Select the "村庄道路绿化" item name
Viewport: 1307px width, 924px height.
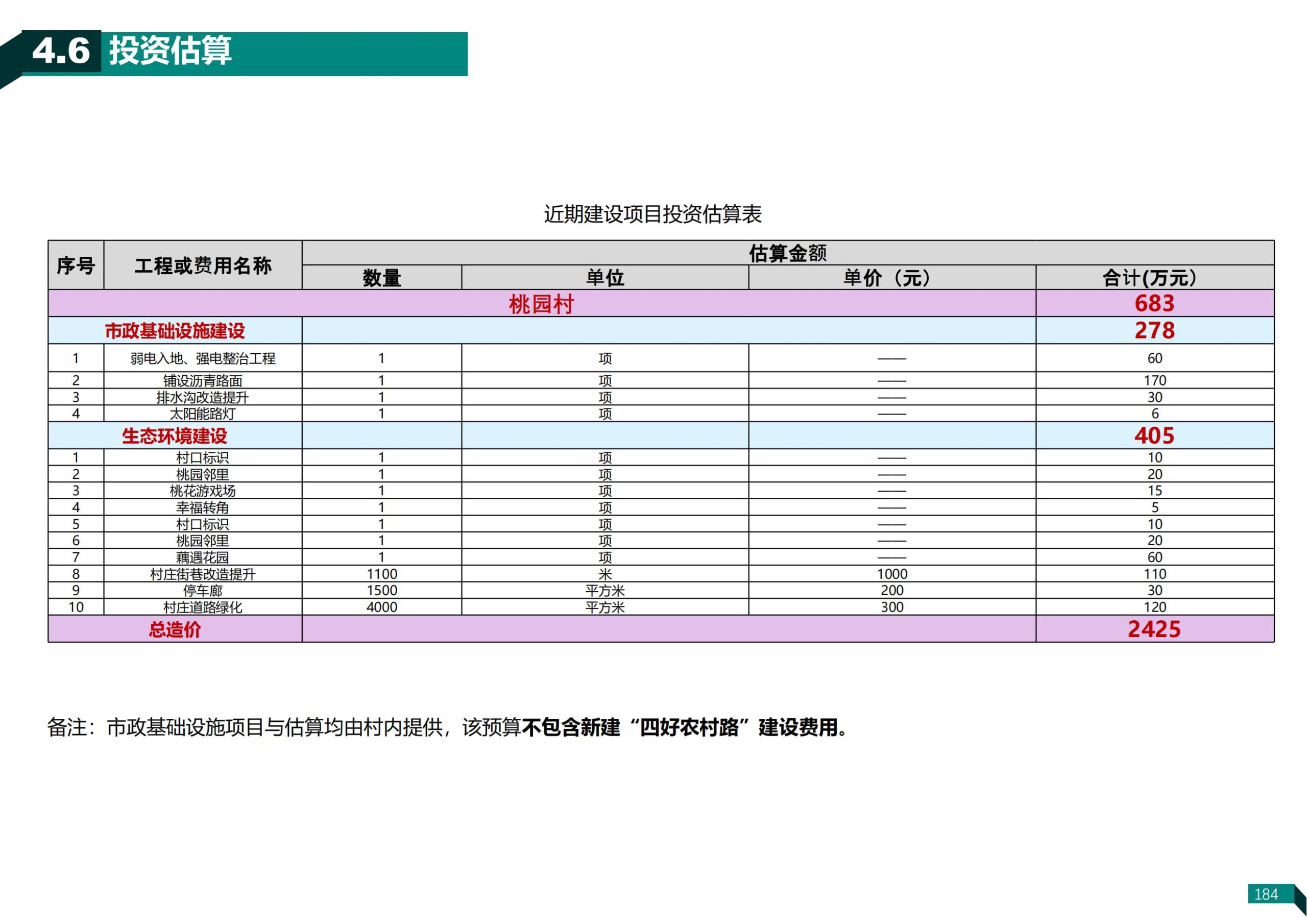click(203, 607)
